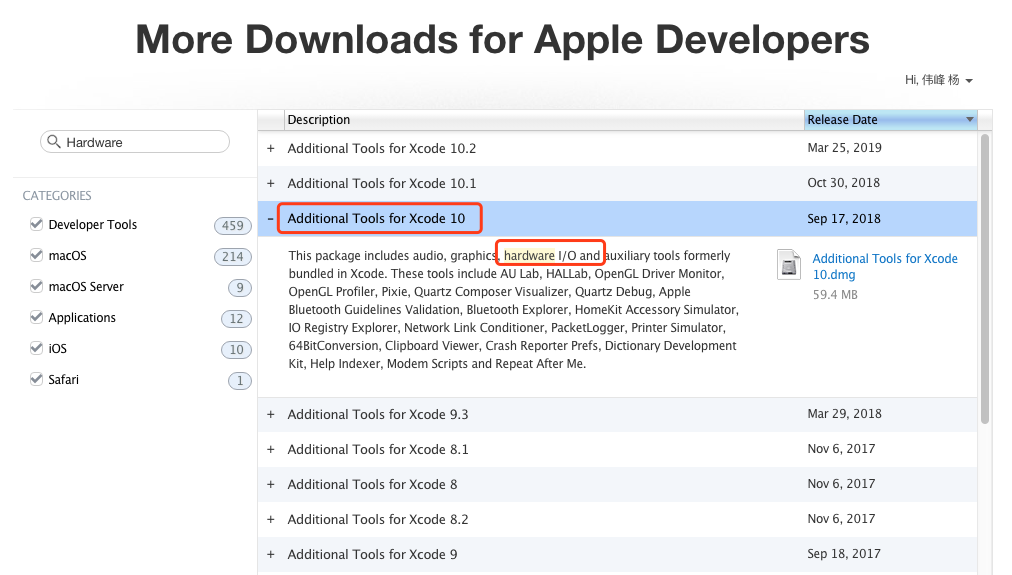Screen dimensions: 1012x575
Task: Uncheck the iOS category
Action: pos(36,348)
